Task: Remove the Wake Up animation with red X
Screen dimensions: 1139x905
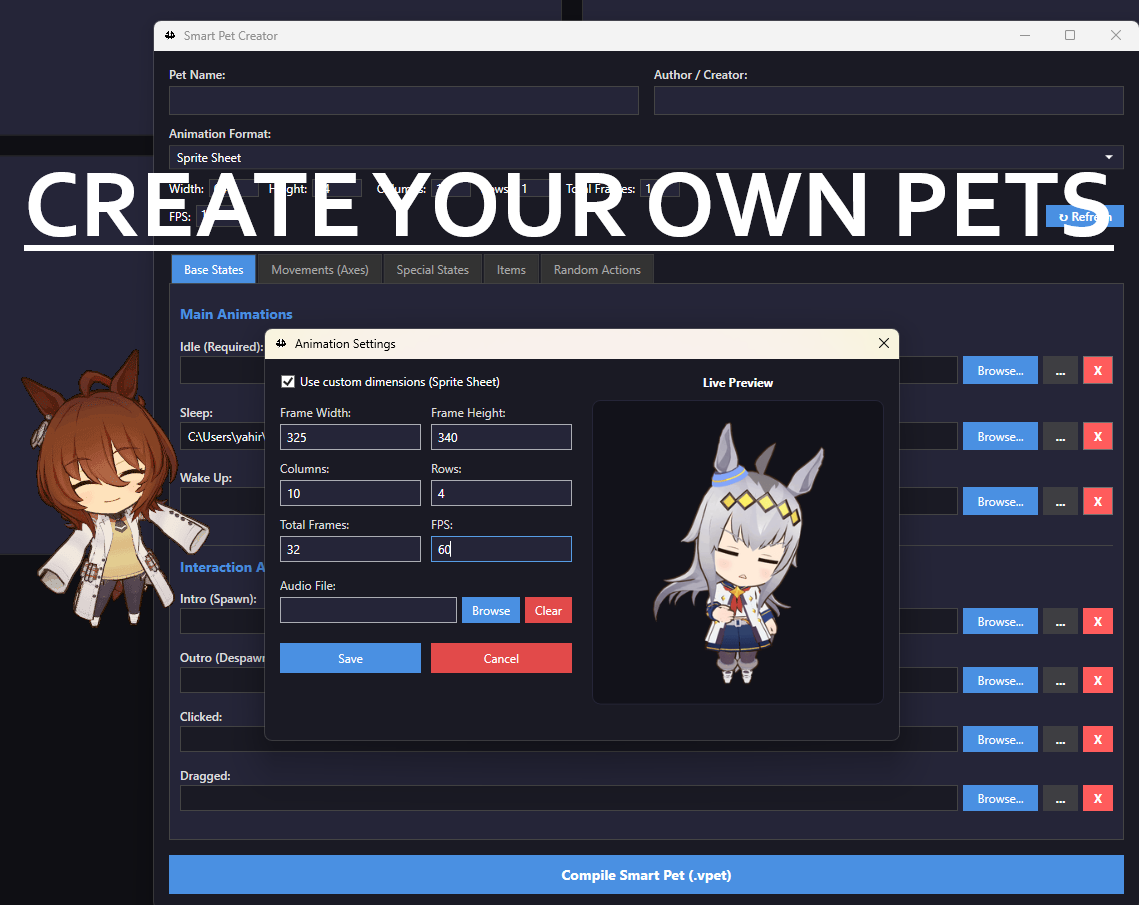Action: (x=1098, y=501)
